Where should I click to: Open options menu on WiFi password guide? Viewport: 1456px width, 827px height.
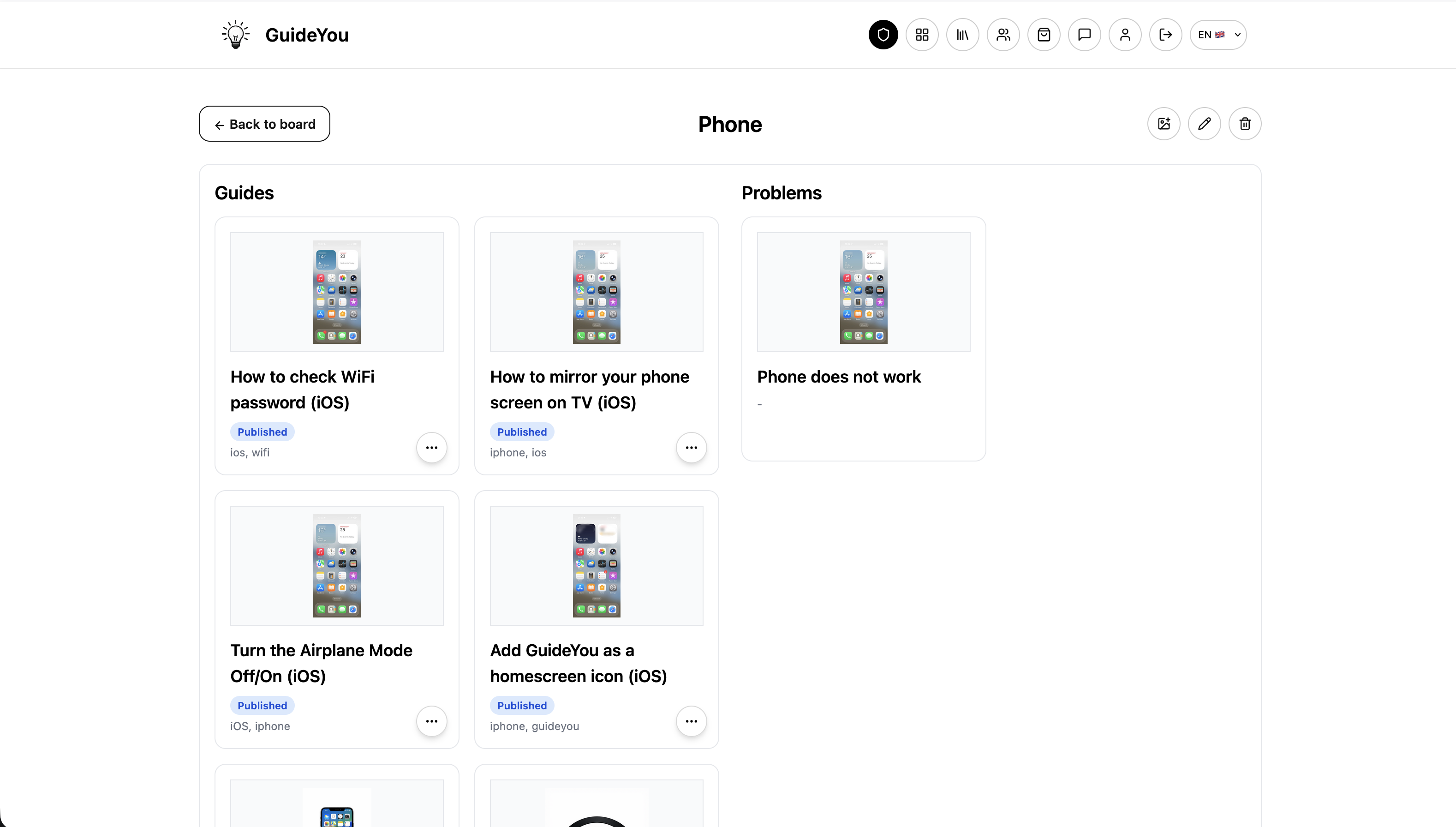coord(432,448)
